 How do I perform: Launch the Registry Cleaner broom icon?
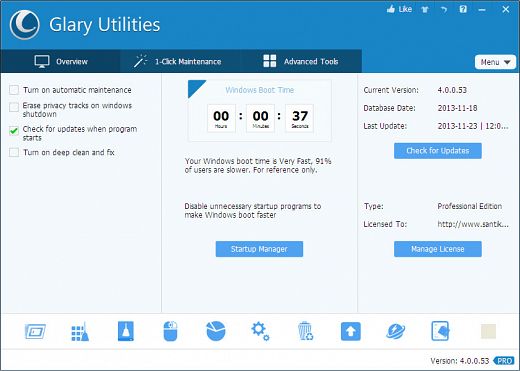[x=80, y=331]
